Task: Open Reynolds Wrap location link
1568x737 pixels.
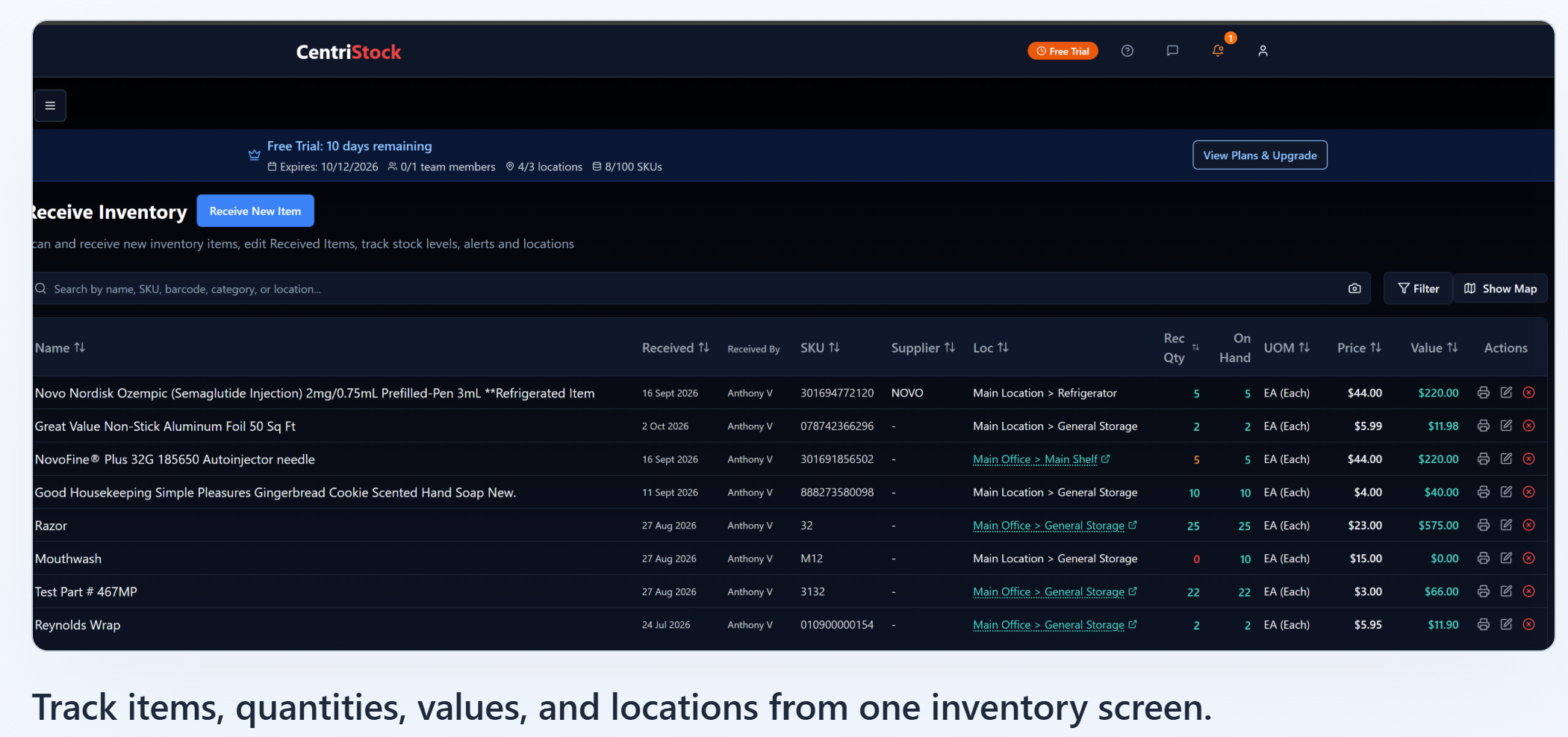Action: pyautogui.click(x=1054, y=625)
